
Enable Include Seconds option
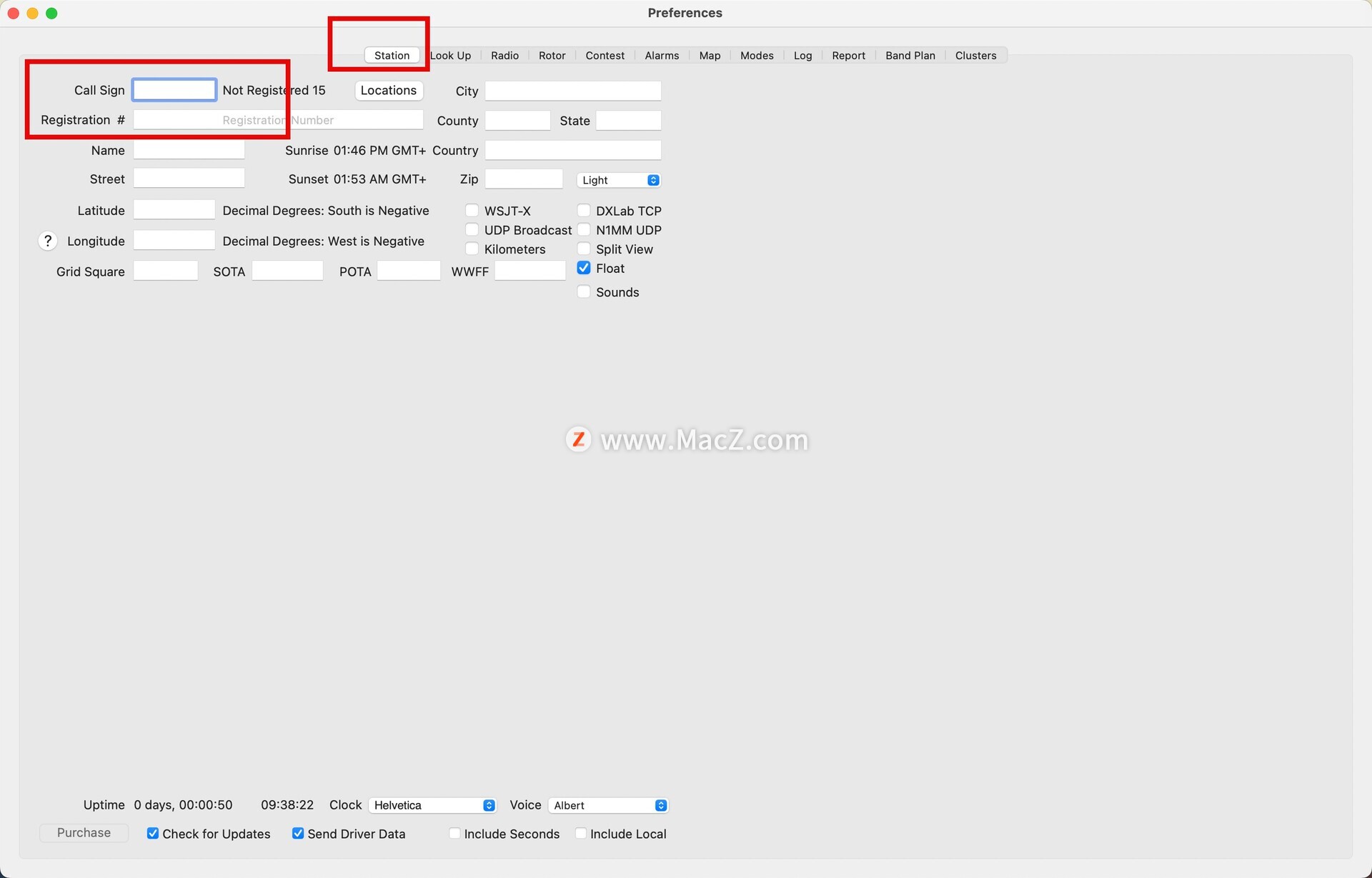(x=454, y=834)
